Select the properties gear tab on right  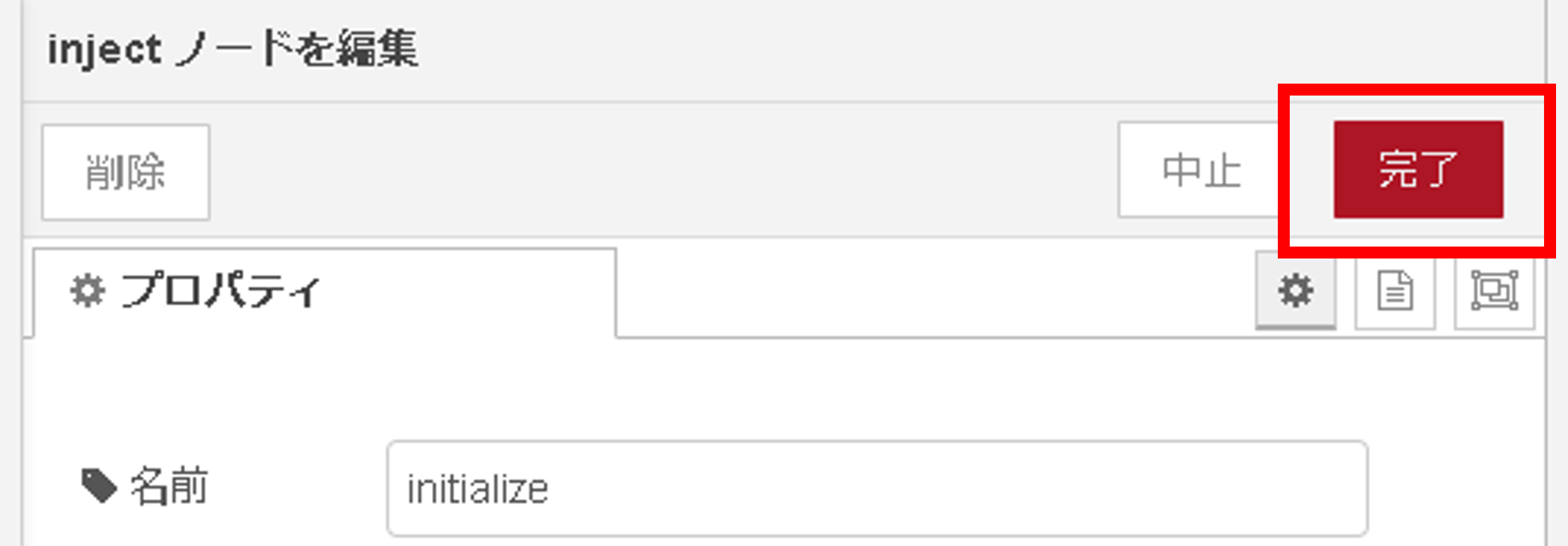pos(1295,291)
